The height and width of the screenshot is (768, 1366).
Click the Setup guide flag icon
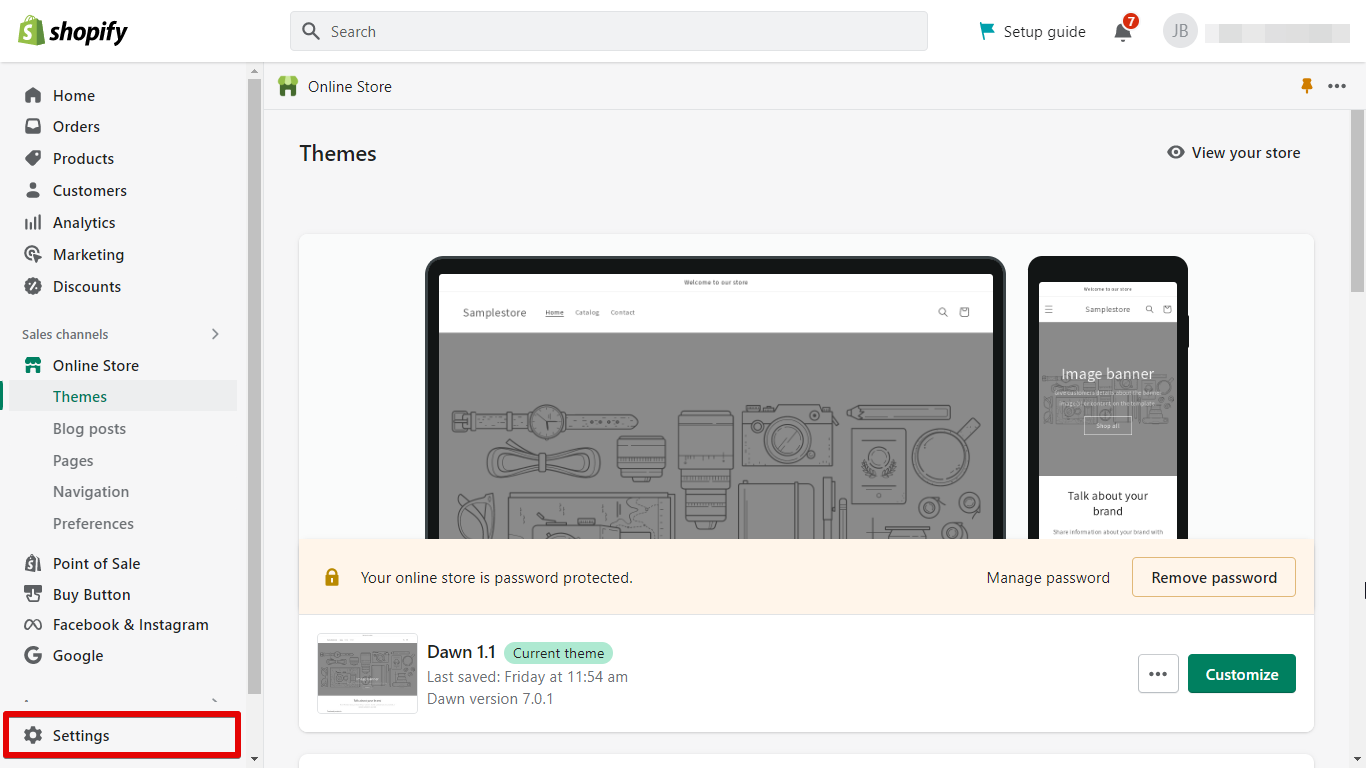pos(988,31)
